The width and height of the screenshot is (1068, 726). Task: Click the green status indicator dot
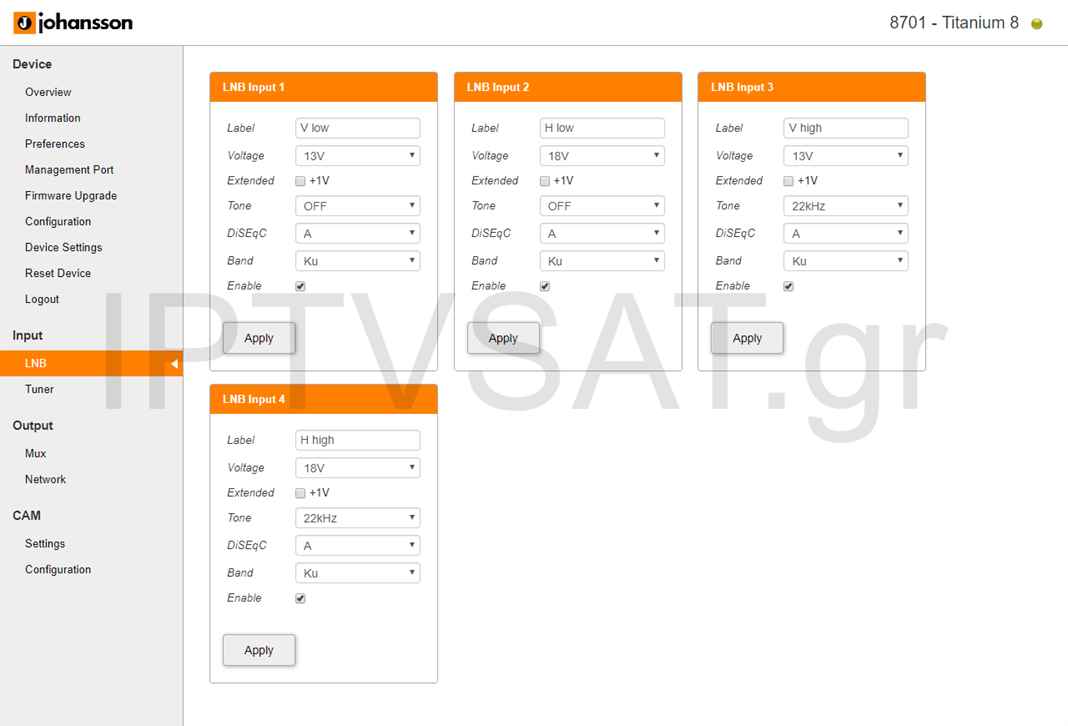[1037, 24]
